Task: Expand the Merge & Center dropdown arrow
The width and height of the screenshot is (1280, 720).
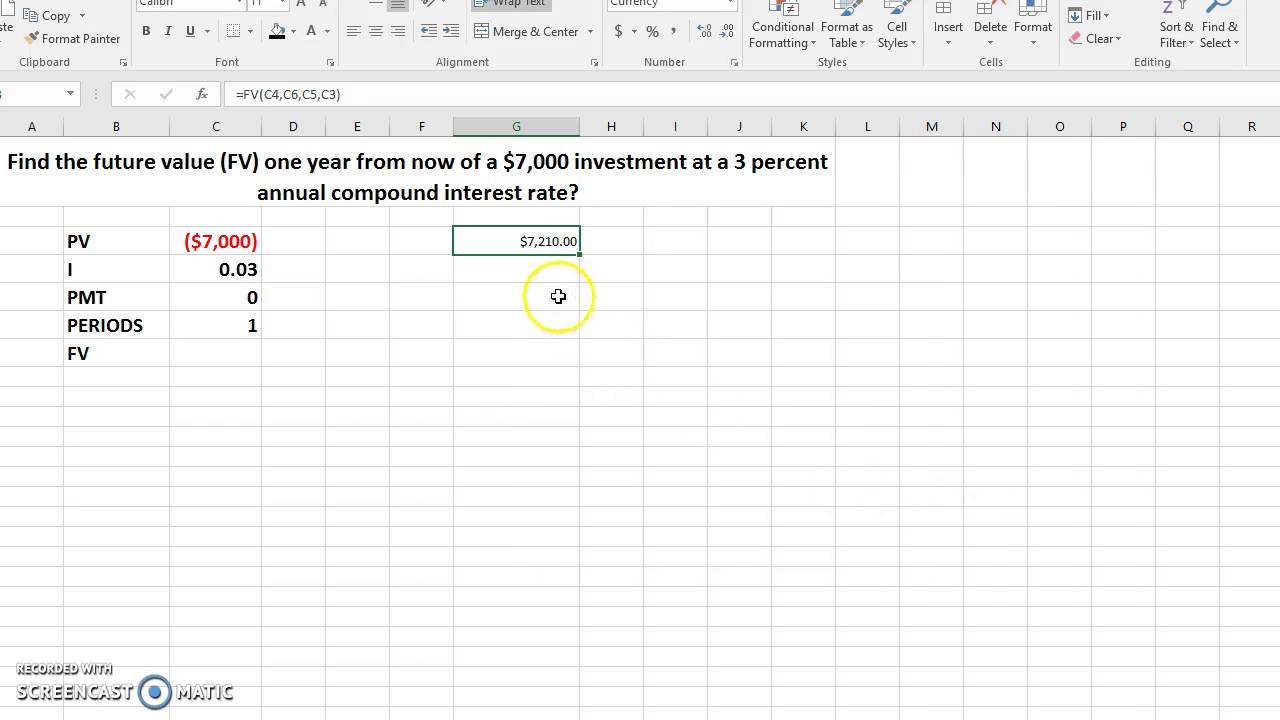Action: point(590,31)
